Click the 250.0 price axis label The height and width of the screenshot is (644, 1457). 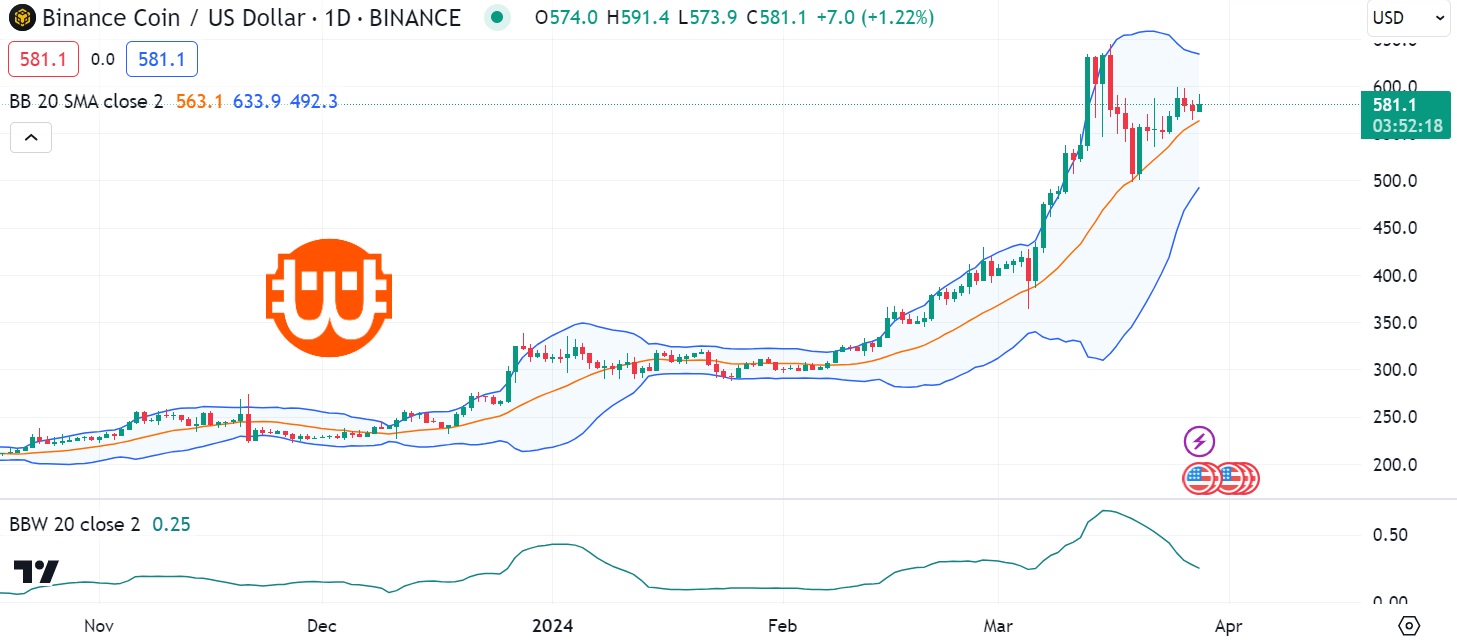1393,418
